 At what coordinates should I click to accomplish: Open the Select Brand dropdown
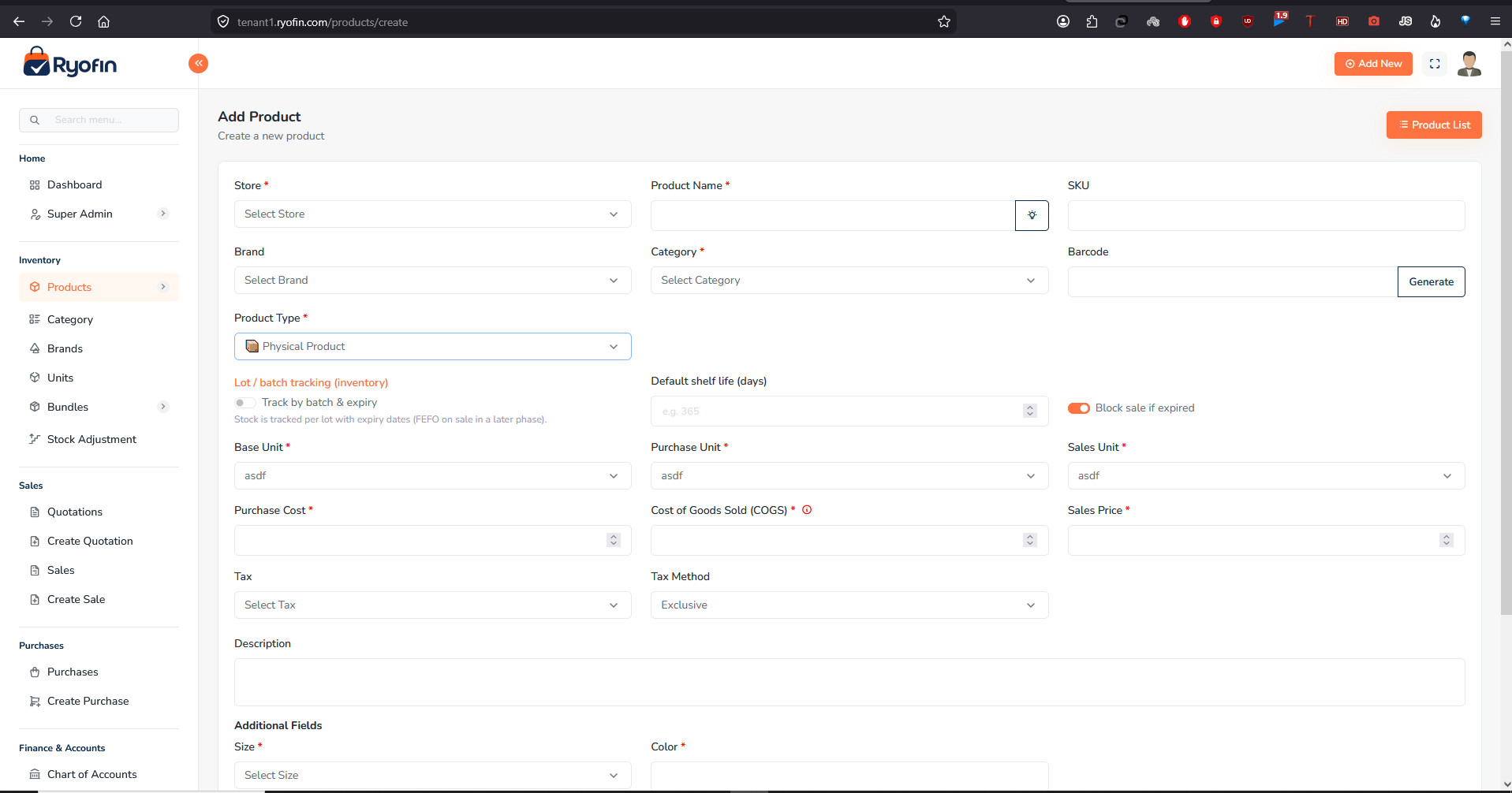coord(433,281)
